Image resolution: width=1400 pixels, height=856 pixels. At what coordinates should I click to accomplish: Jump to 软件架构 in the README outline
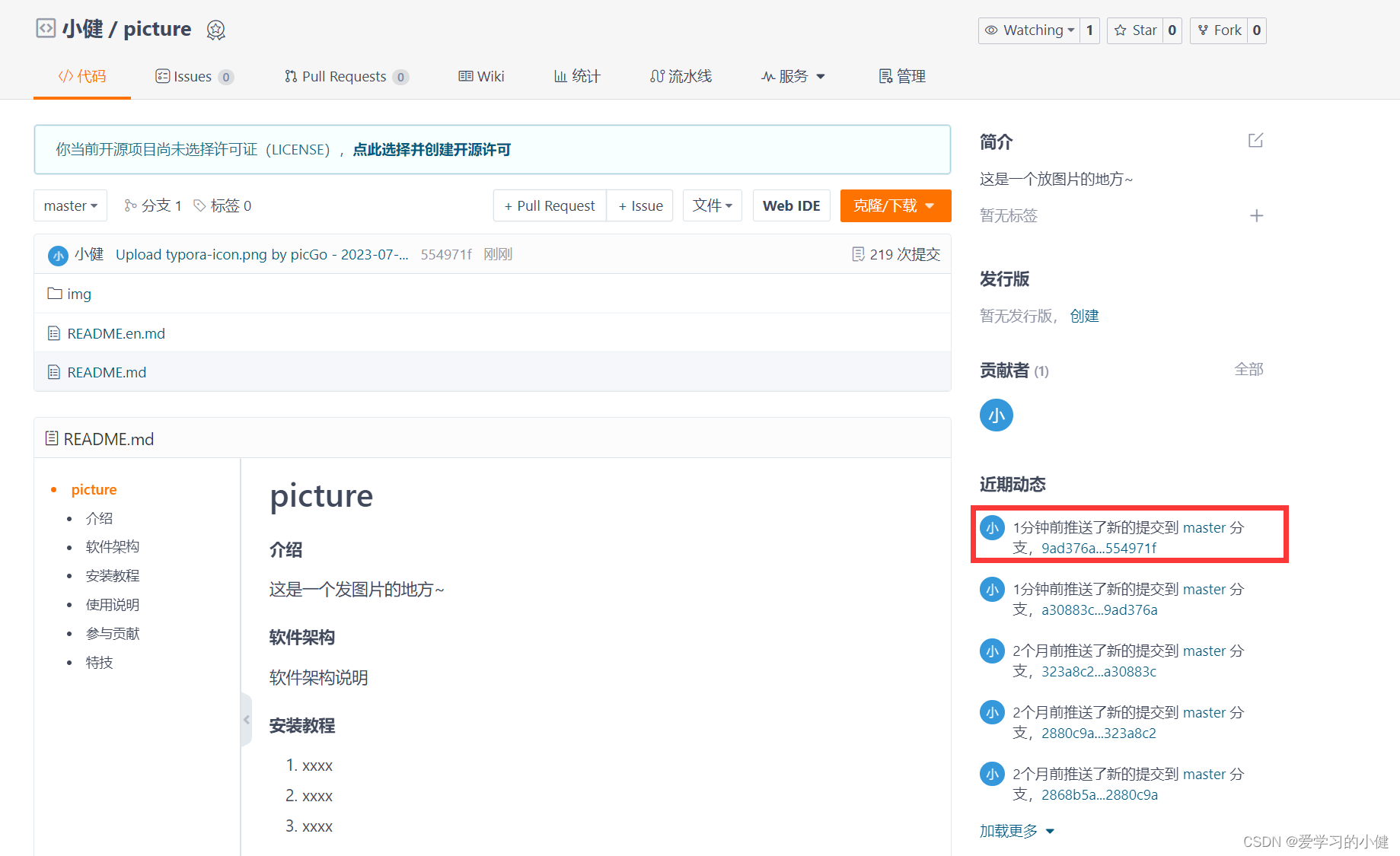point(113,547)
